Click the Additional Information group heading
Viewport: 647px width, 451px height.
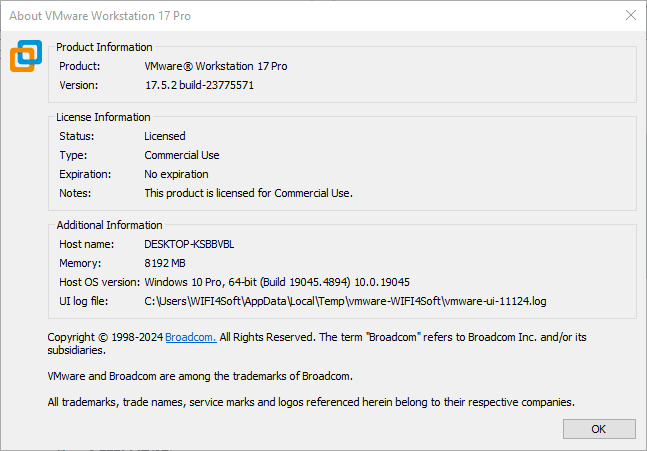point(109,225)
